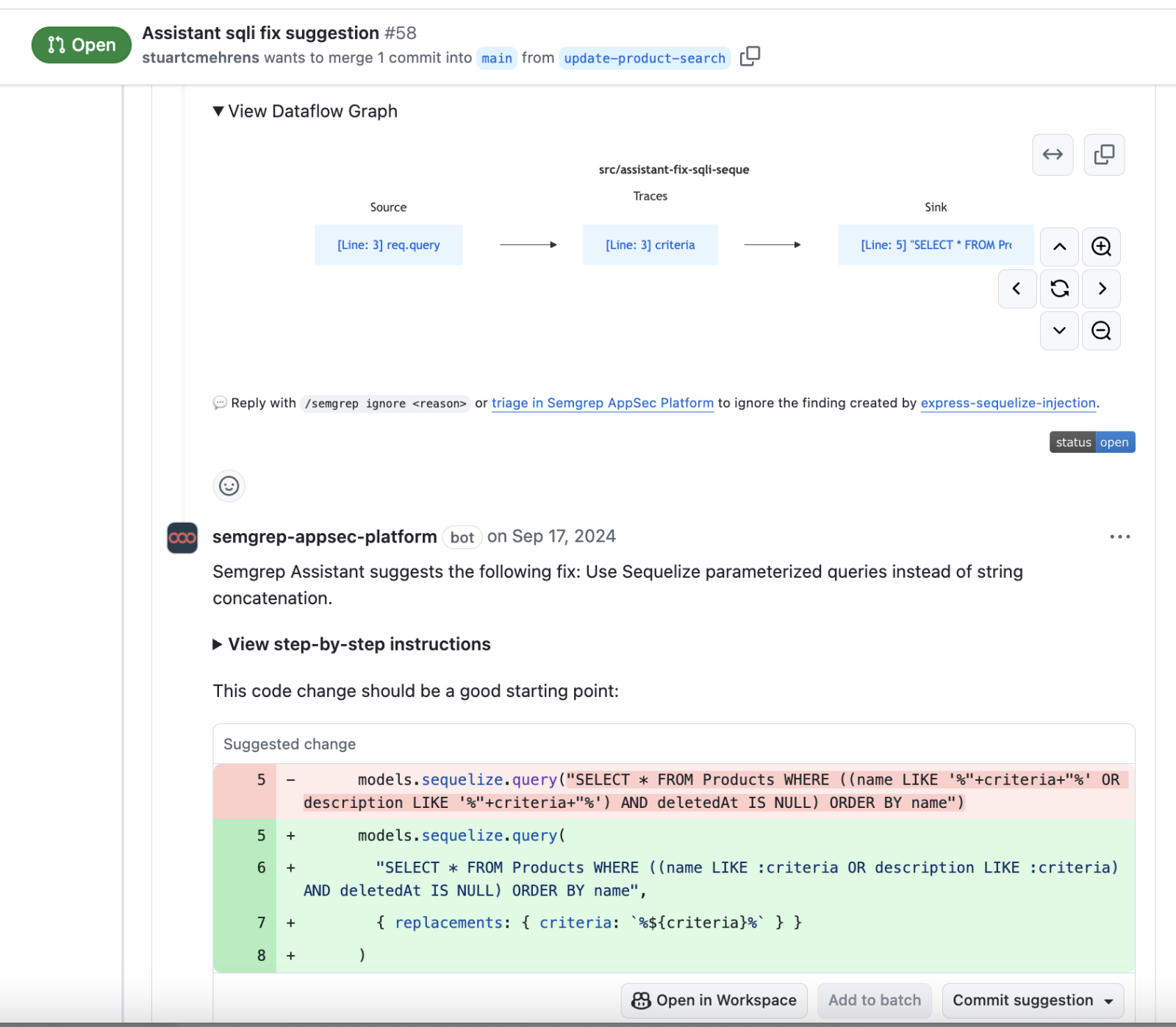Collapse the View Dataflow Graph section
This screenshot has height=1027, width=1176.
pos(305,111)
